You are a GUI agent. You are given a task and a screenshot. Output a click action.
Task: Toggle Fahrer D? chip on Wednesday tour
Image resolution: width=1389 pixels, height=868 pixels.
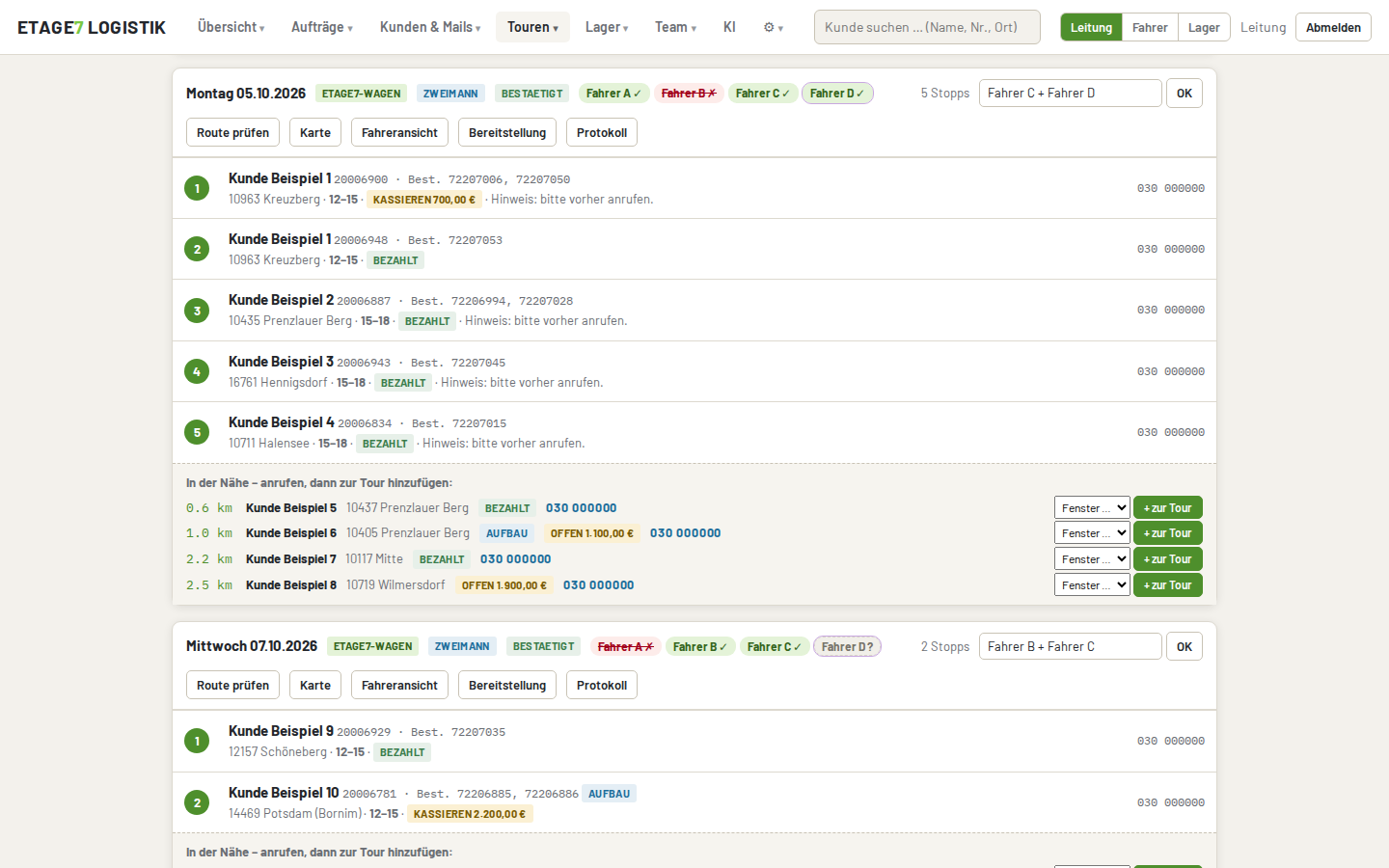coord(847,646)
